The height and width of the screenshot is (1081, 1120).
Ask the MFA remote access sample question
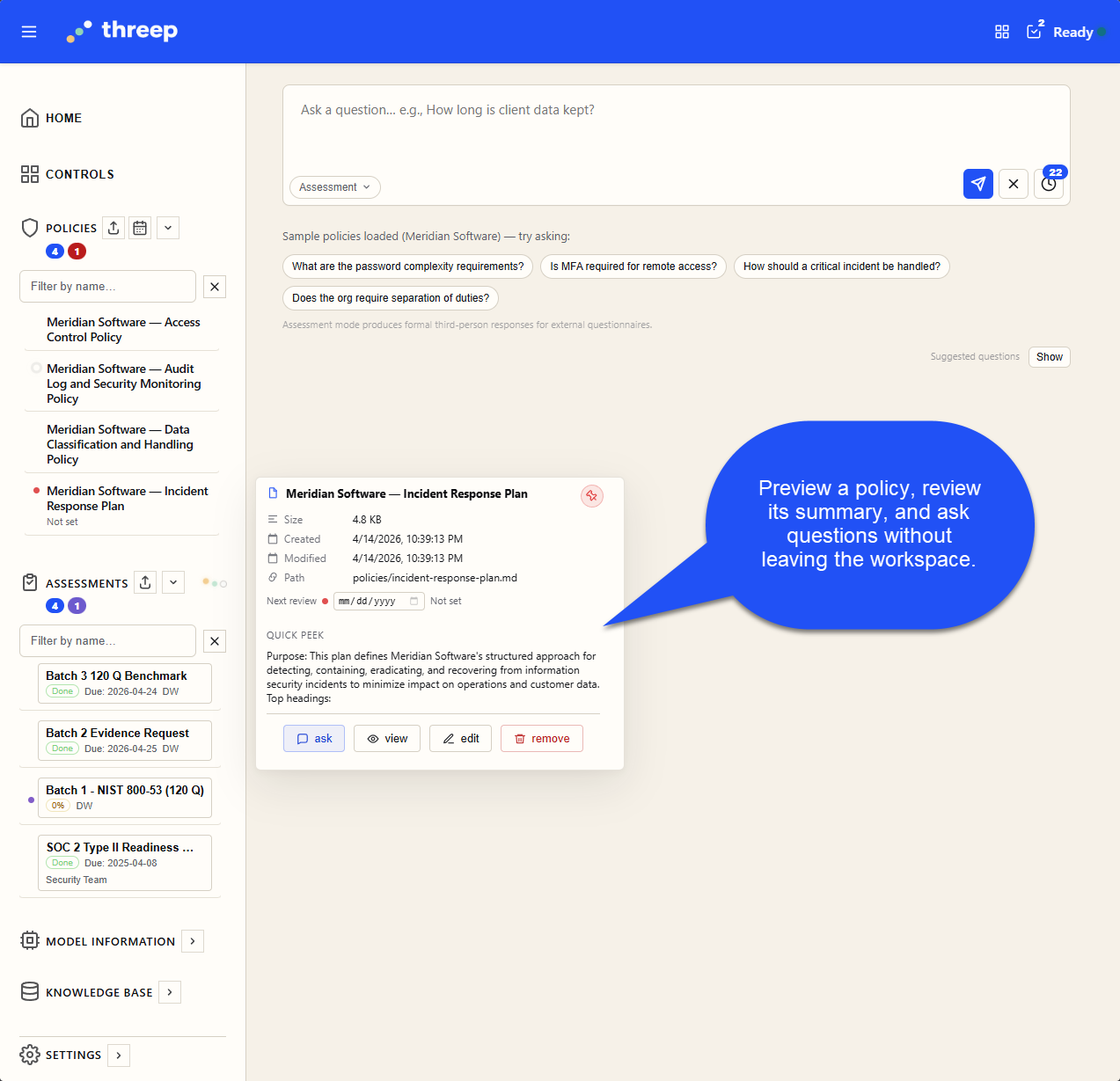click(633, 266)
